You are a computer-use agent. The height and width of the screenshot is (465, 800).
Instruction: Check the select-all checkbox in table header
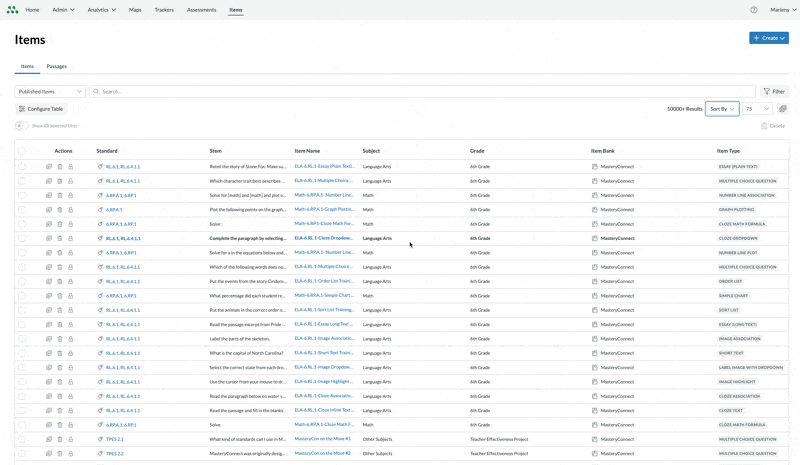coord(22,151)
